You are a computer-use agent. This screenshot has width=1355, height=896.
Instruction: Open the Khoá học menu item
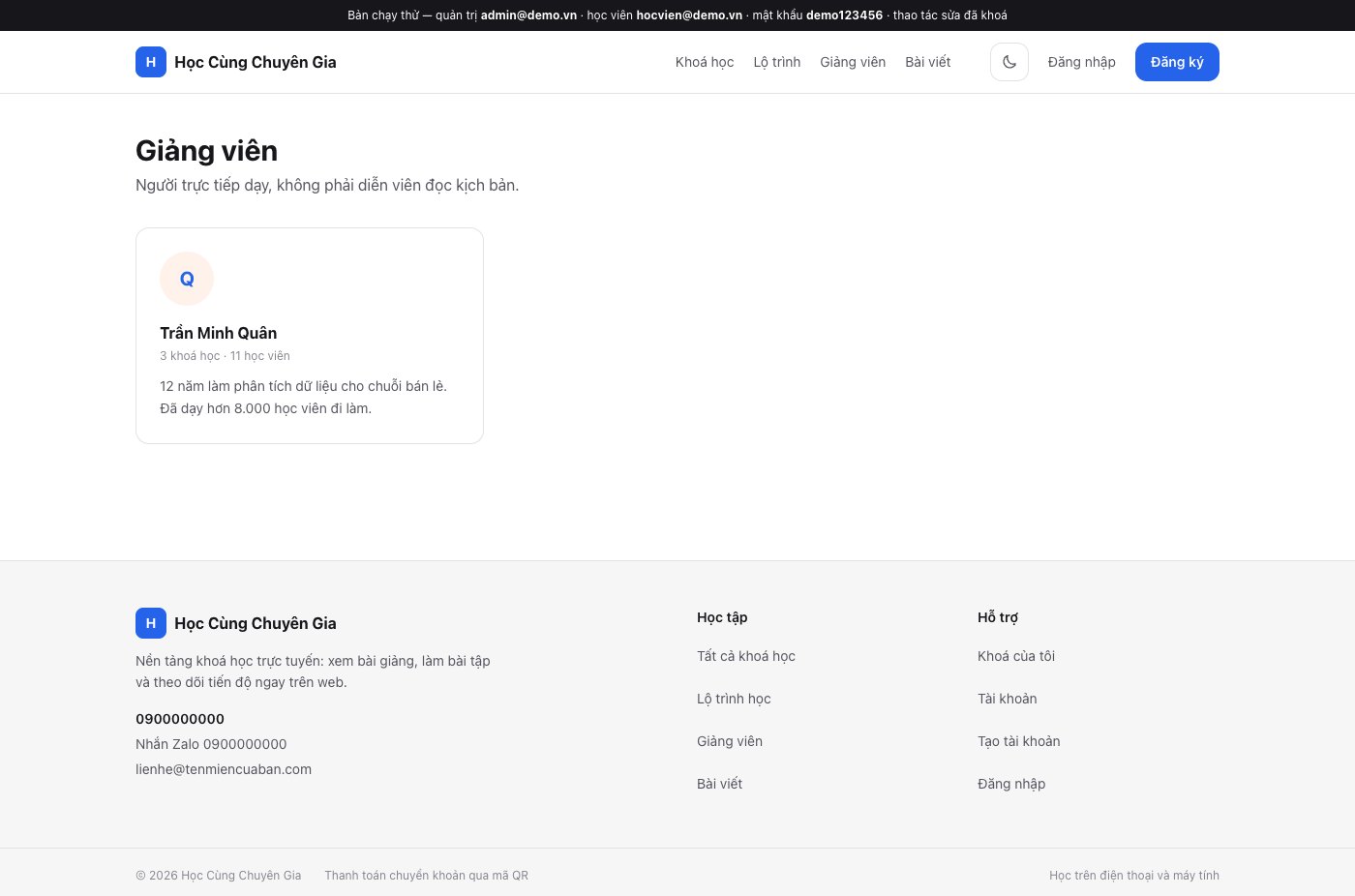[705, 62]
